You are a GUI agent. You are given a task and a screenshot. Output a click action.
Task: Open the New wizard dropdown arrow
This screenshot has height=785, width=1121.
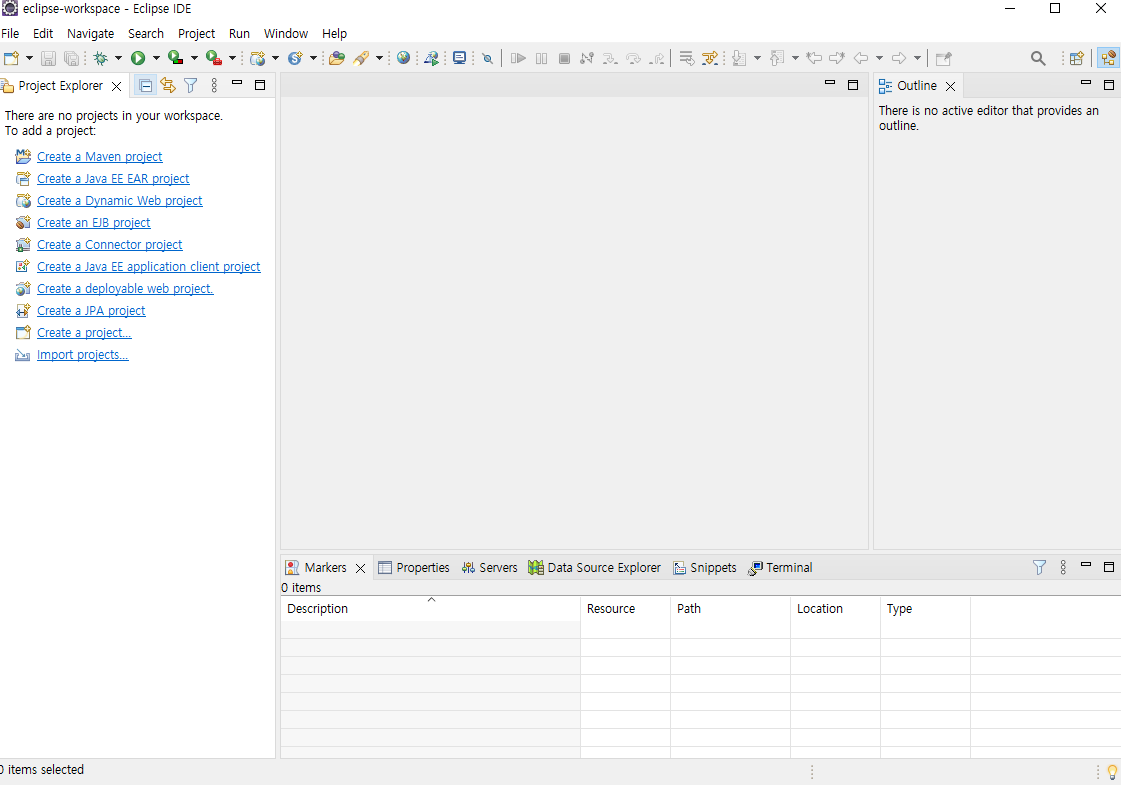tap(29, 58)
